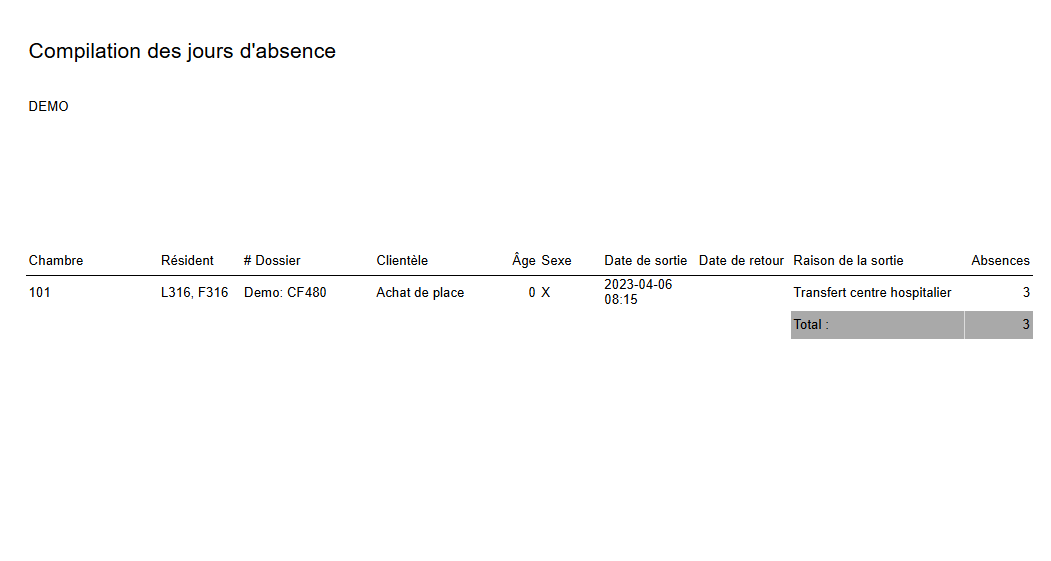Select the Sexe column header
The width and height of the screenshot is (1051, 561).
557,260
